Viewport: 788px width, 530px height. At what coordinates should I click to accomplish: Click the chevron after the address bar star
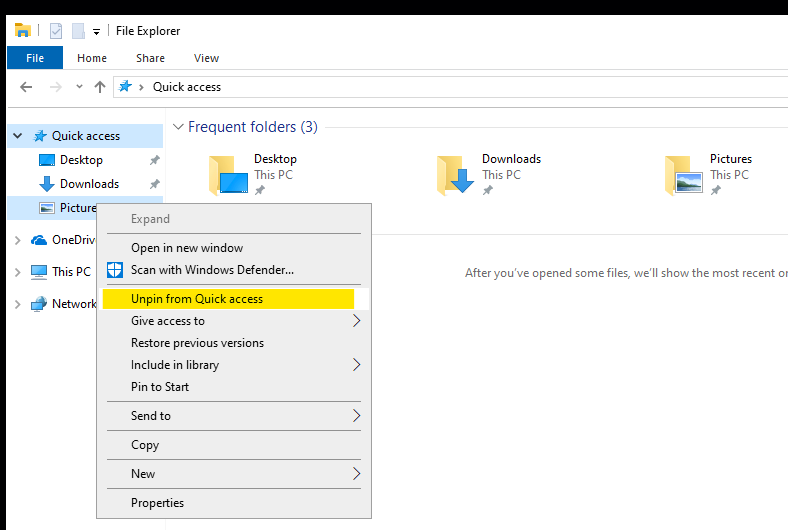coord(142,87)
